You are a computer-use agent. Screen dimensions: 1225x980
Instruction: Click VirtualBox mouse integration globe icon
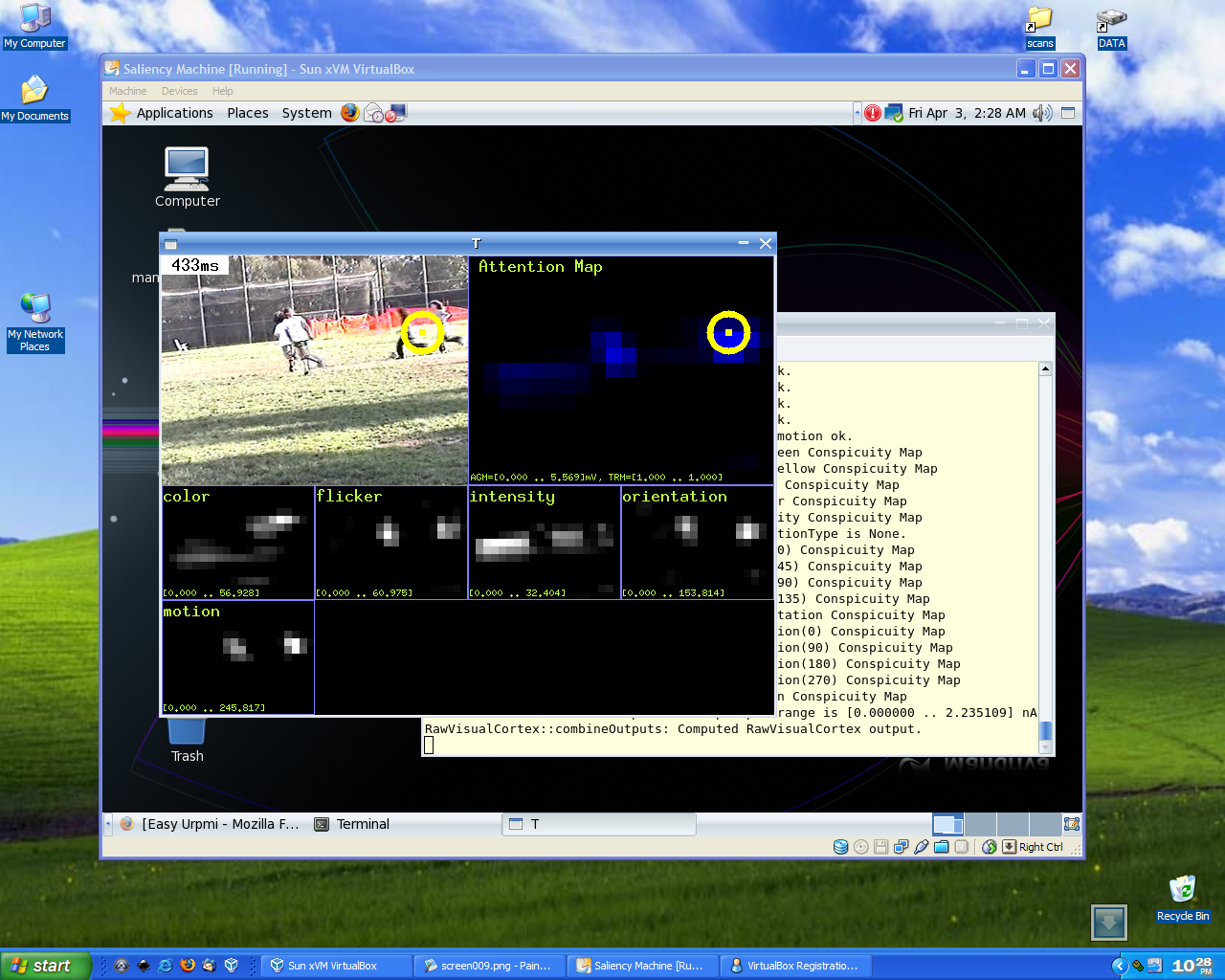(989, 847)
